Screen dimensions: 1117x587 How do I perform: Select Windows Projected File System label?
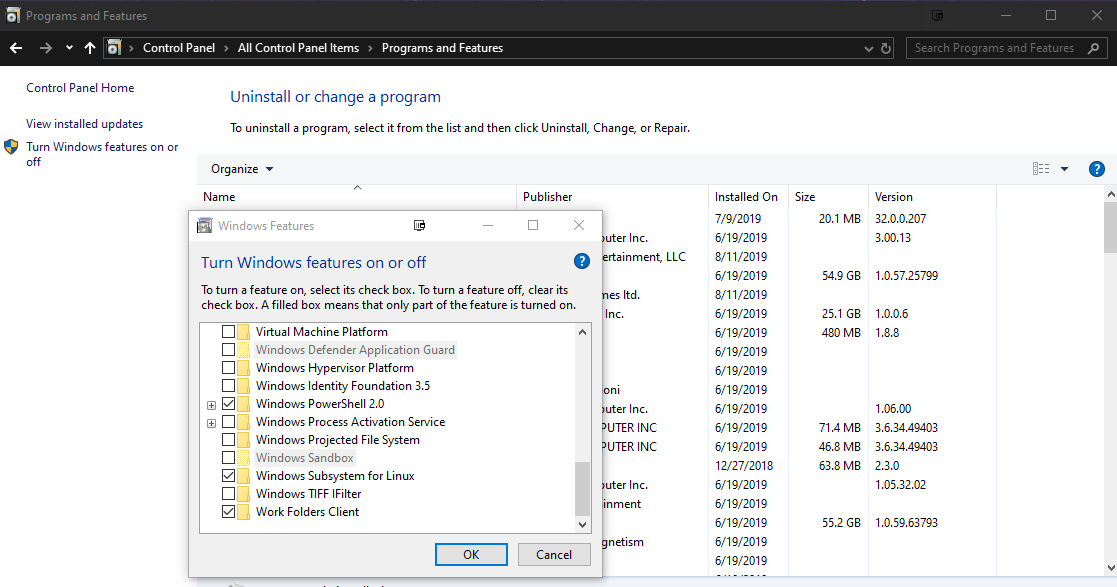point(338,440)
